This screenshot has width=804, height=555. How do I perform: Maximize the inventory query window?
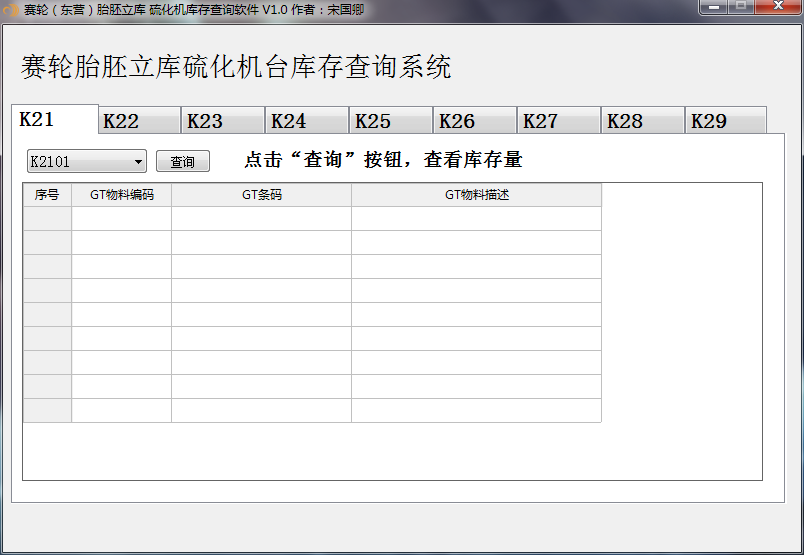click(x=741, y=7)
